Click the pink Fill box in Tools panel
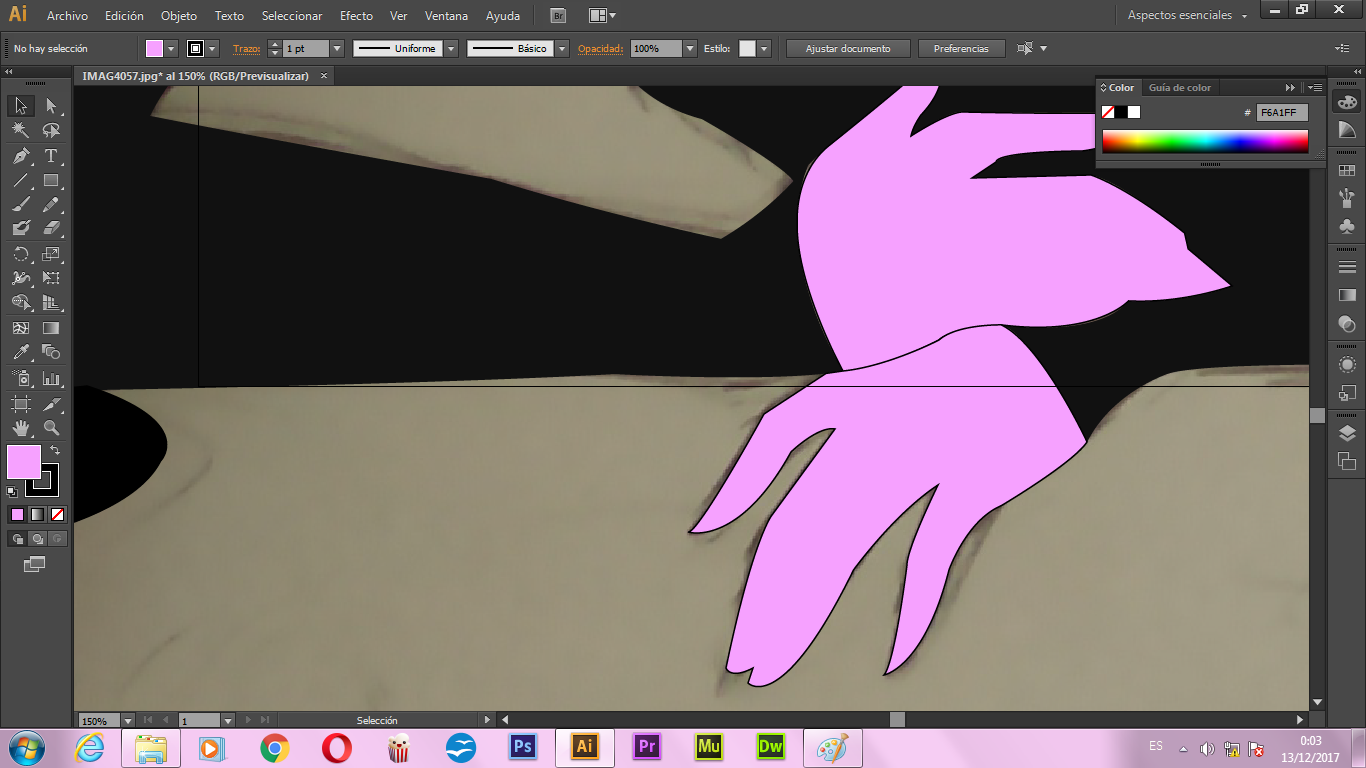This screenshot has width=1366, height=768. point(24,462)
